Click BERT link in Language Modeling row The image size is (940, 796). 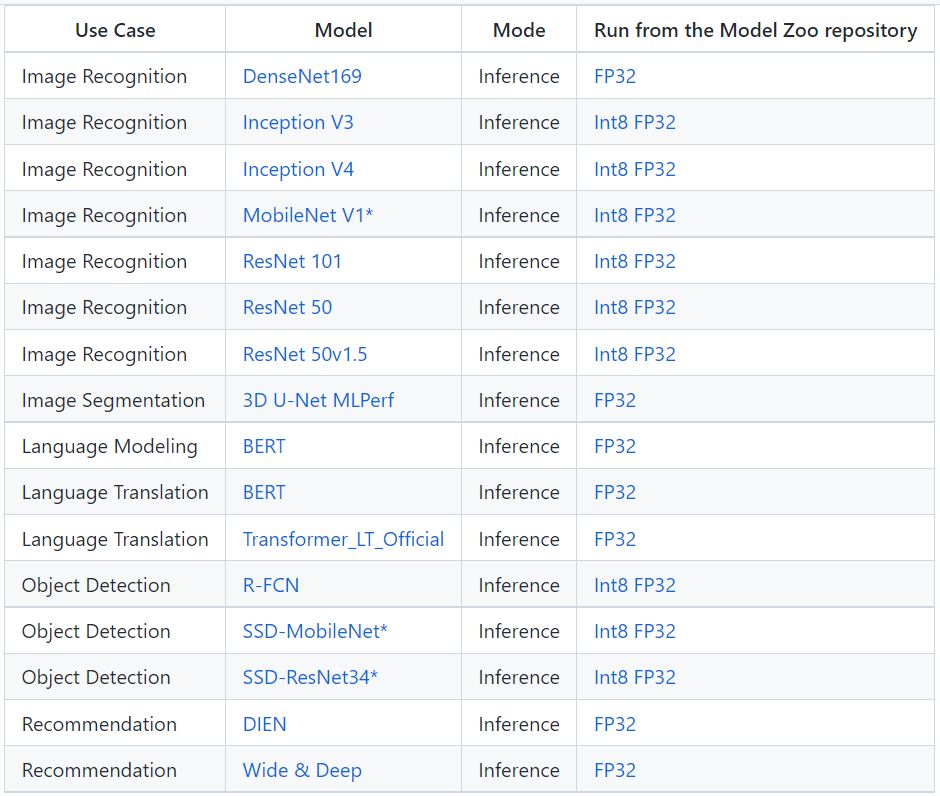tap(264, 446)
